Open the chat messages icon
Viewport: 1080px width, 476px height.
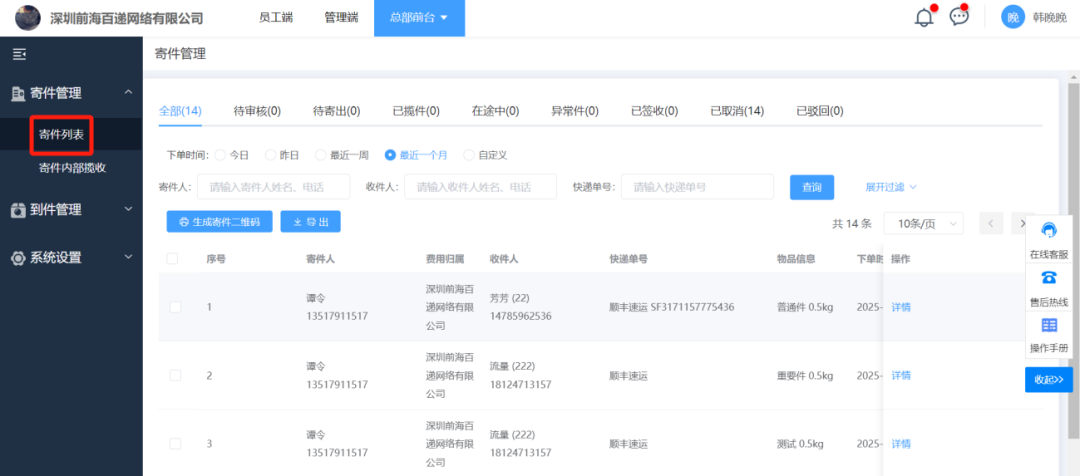coord(959,17)
